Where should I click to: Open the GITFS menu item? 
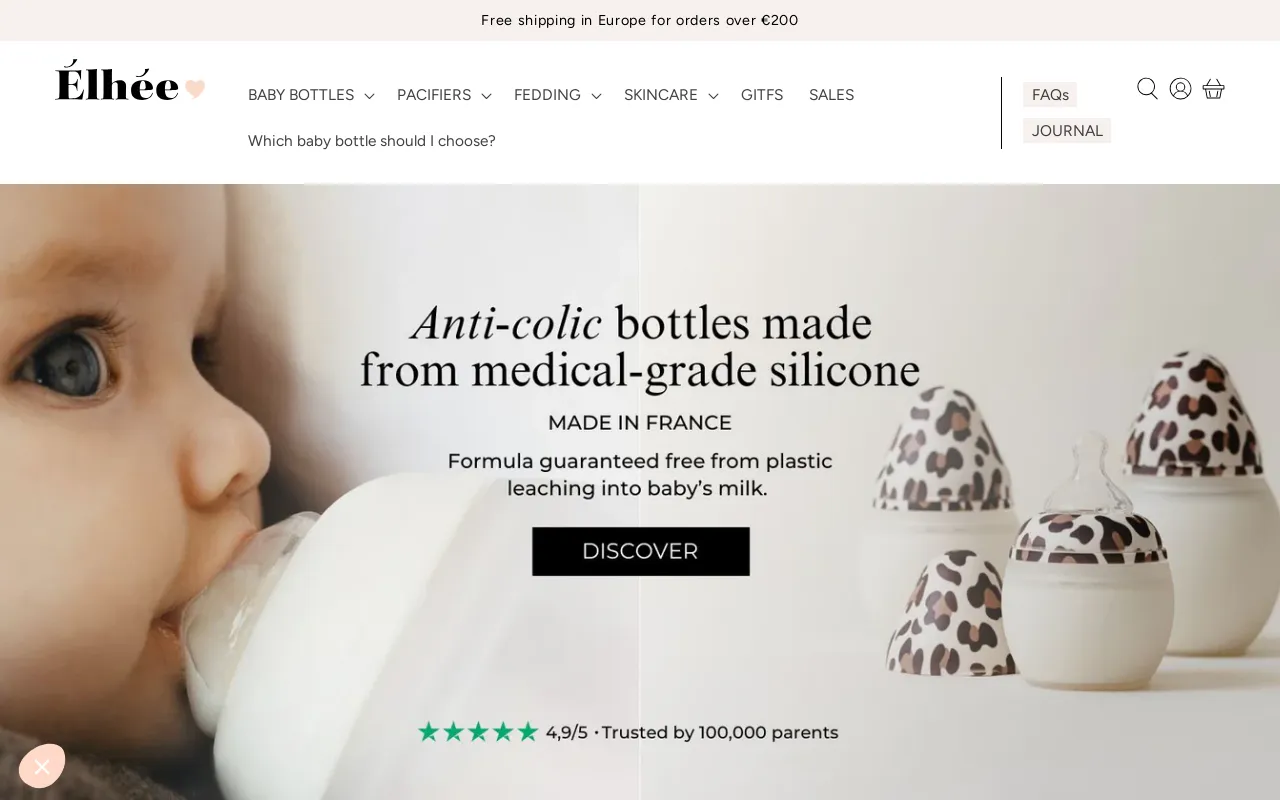tap(762, 95)
